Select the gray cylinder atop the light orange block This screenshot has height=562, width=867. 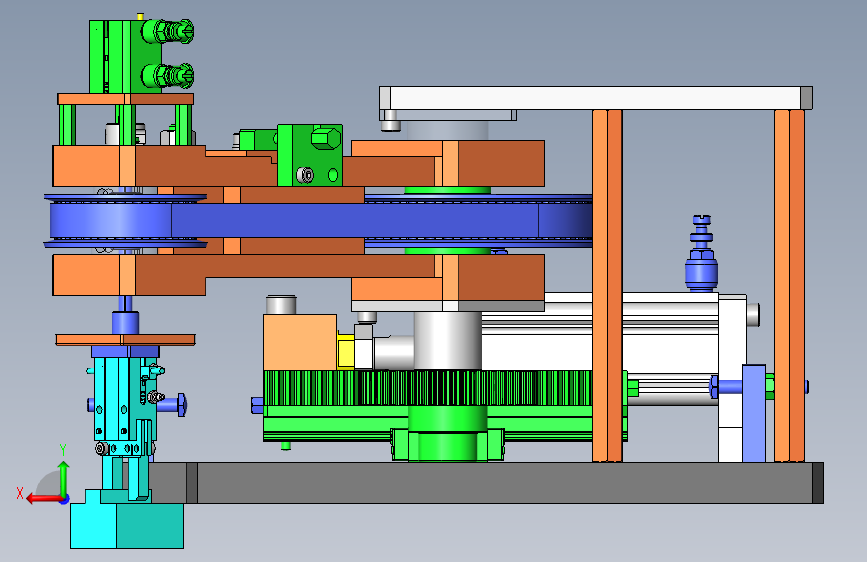[281, 305]
